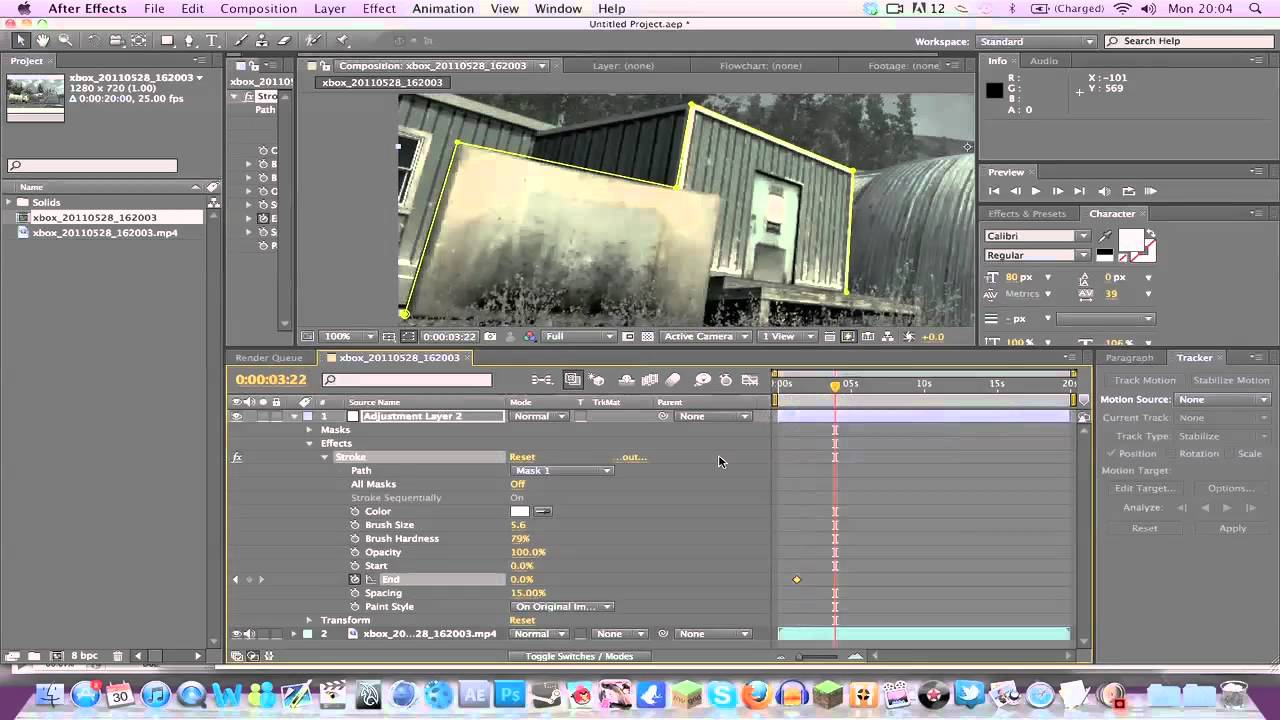This screenshot has height=720, width=1280.
Task: Select the Zoom magnifier tool
Action: tap(65, 41)
